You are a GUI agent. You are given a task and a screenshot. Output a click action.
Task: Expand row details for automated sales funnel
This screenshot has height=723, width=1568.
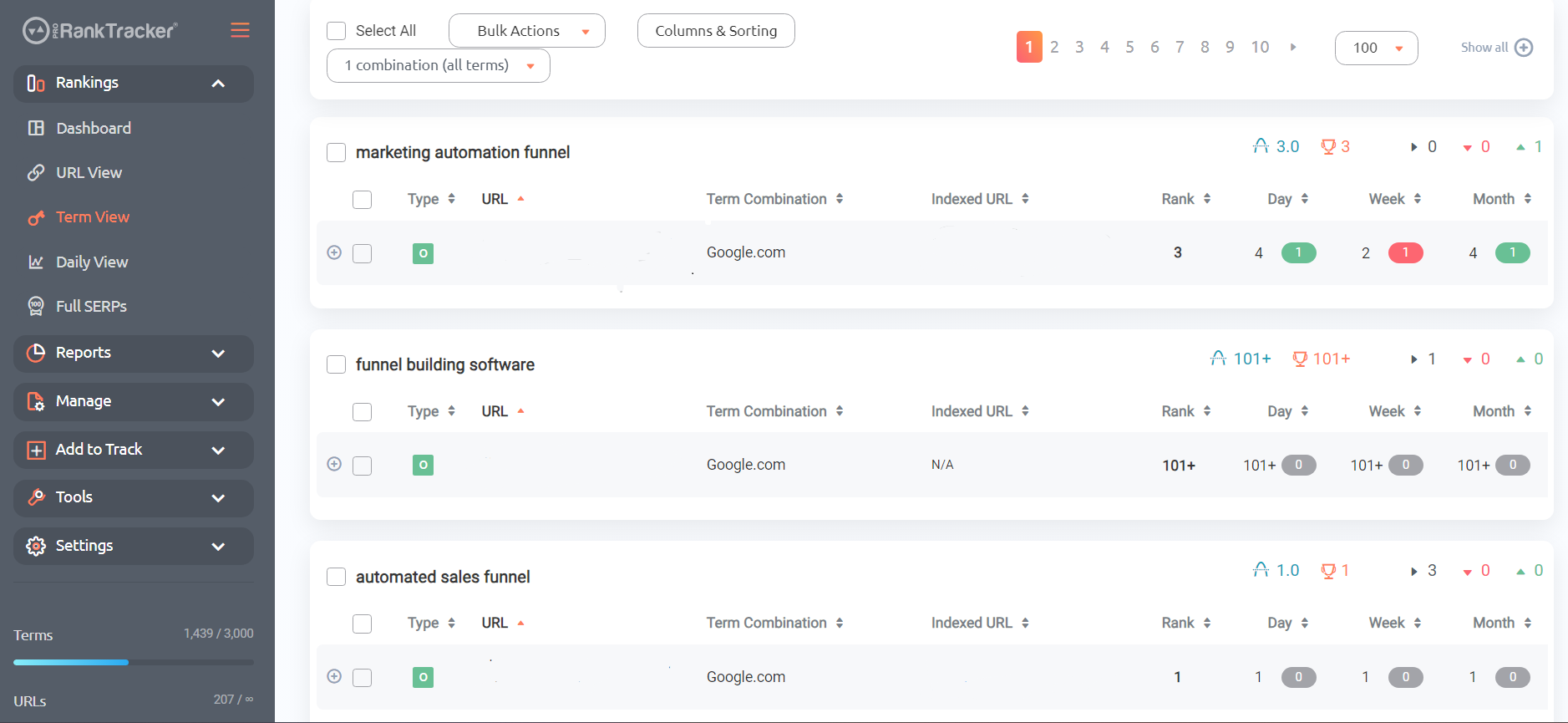pyautogui.click(x=334, y=676)
